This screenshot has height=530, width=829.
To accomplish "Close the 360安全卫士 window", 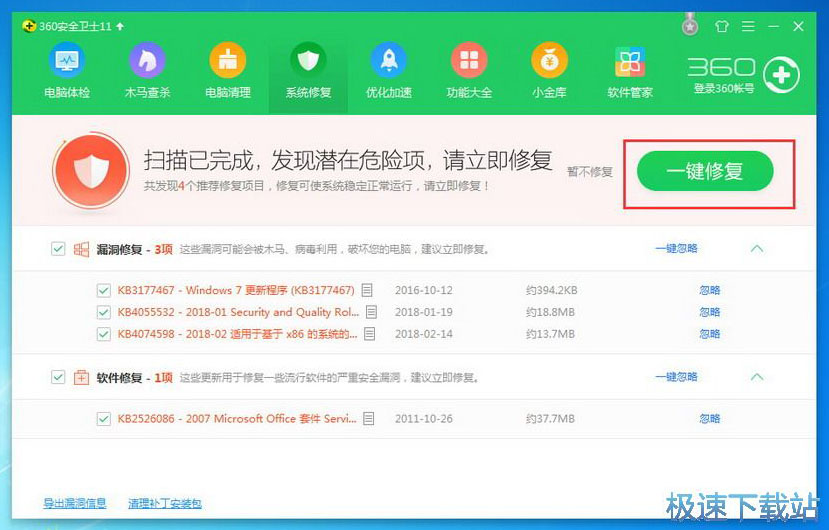I will (798, 26).
